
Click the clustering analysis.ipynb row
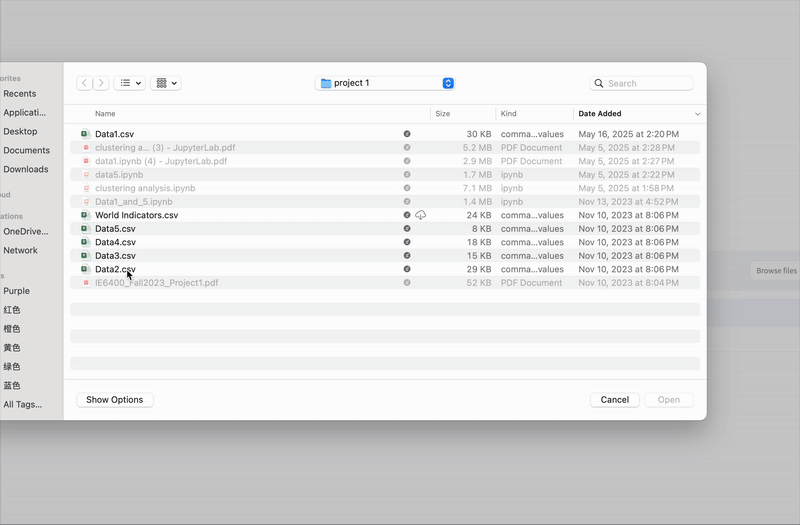385,188
